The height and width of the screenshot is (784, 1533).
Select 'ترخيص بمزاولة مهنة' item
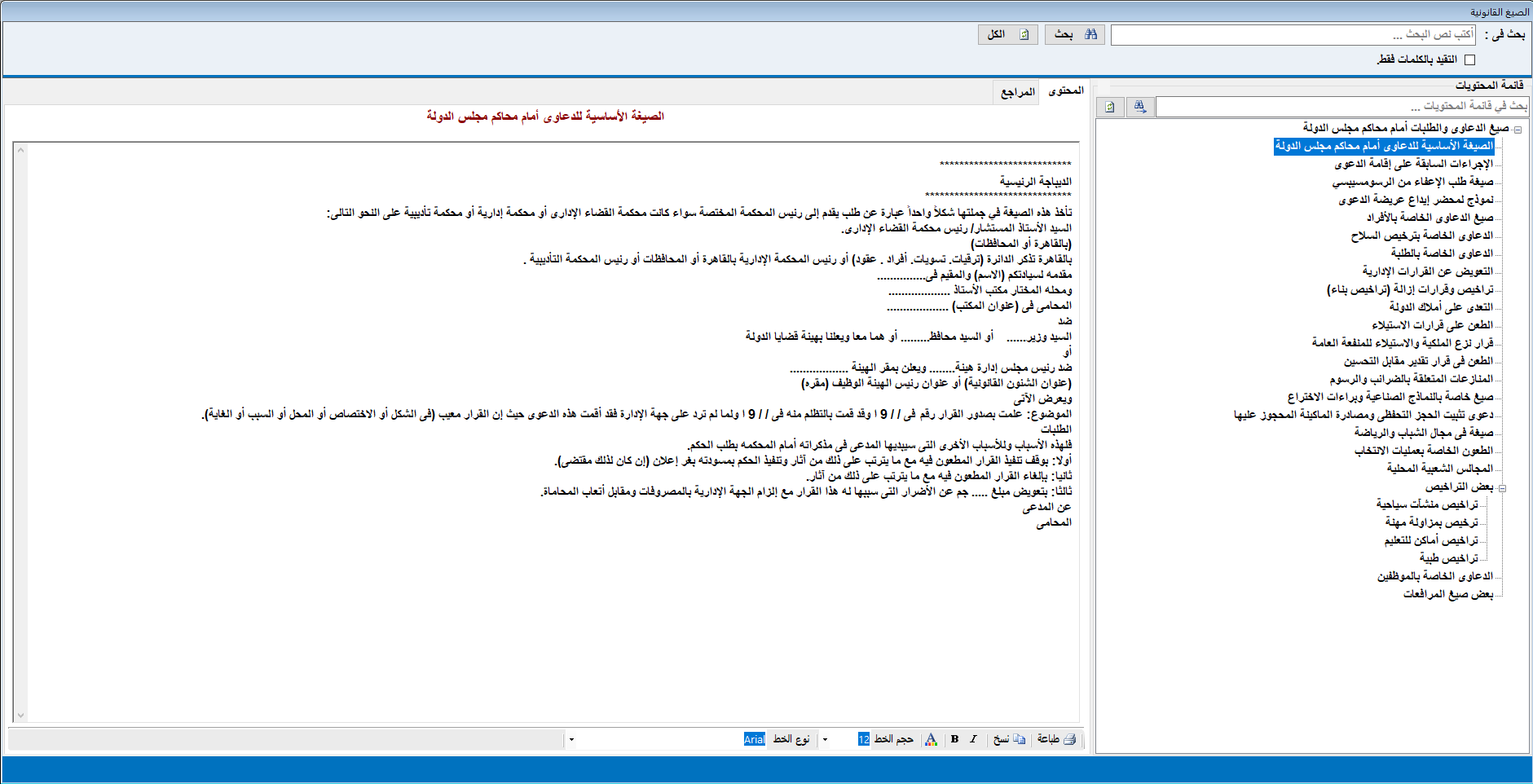1432,522
